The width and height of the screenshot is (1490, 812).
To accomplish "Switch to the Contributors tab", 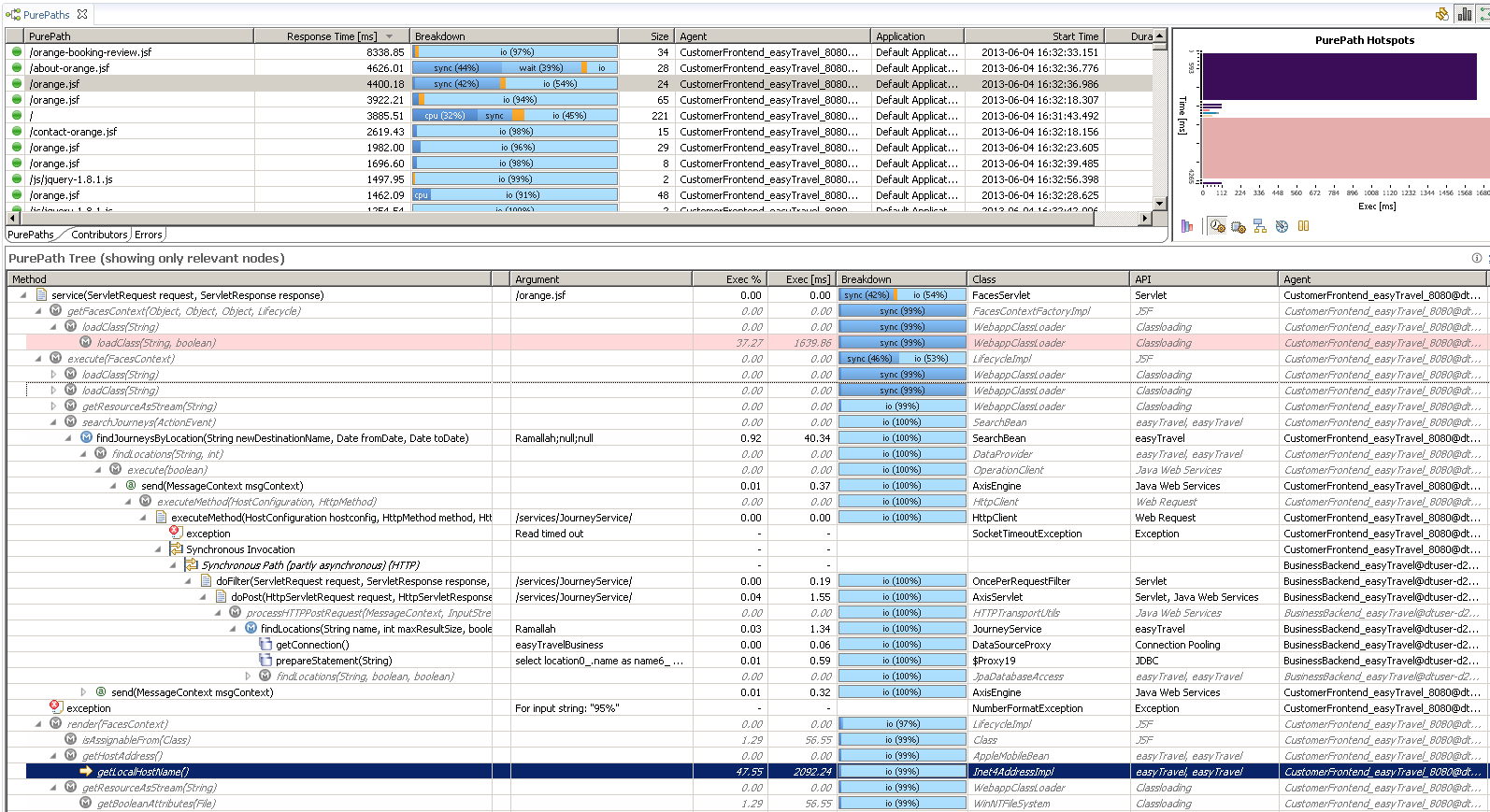I will (x=98, y=235).
